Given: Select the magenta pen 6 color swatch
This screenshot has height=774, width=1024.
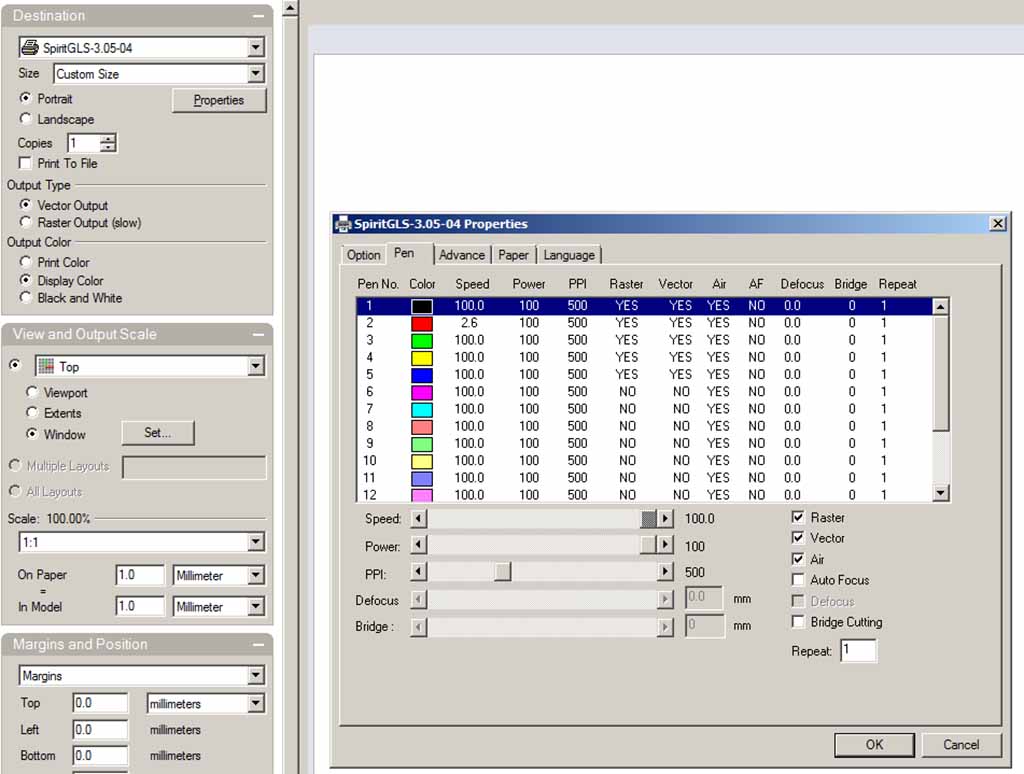Looking at the screenshot, I should tap(422, 392).
